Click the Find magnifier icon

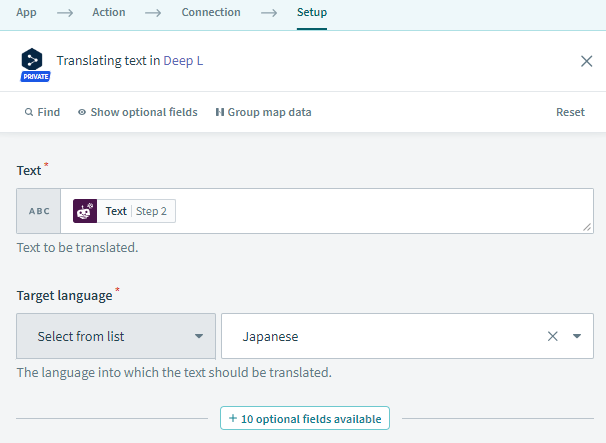[29, 112]
